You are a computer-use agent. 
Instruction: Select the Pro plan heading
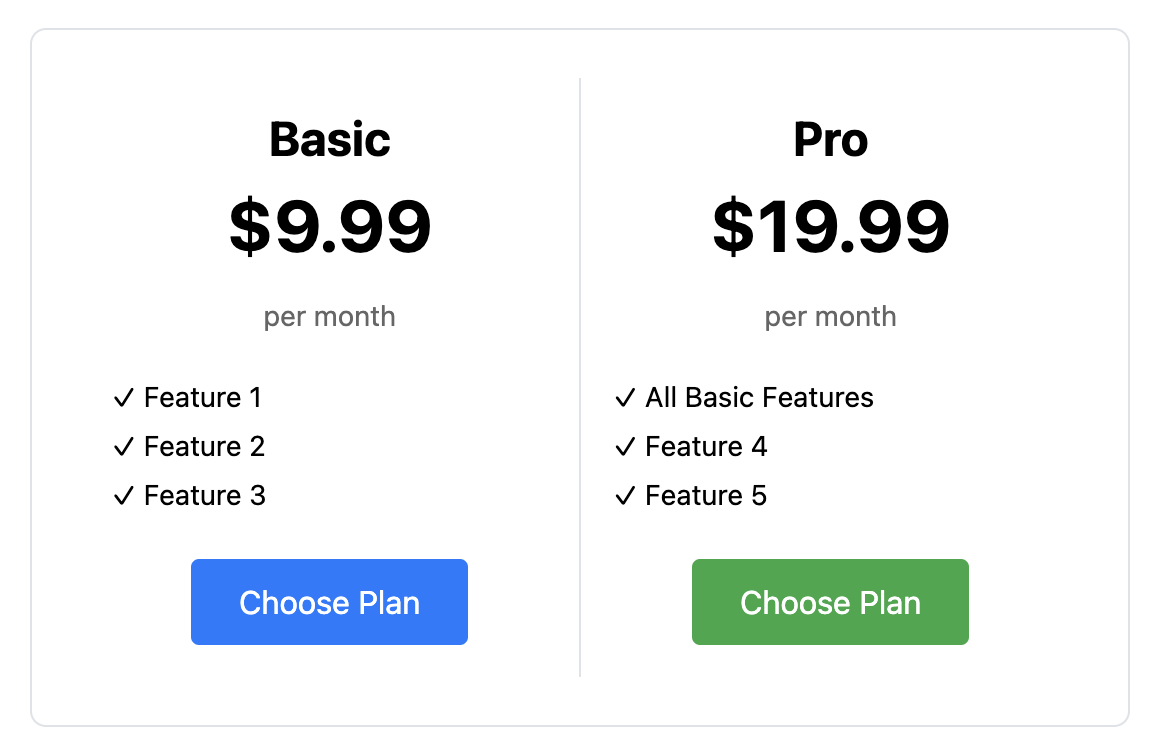point(830,140)
